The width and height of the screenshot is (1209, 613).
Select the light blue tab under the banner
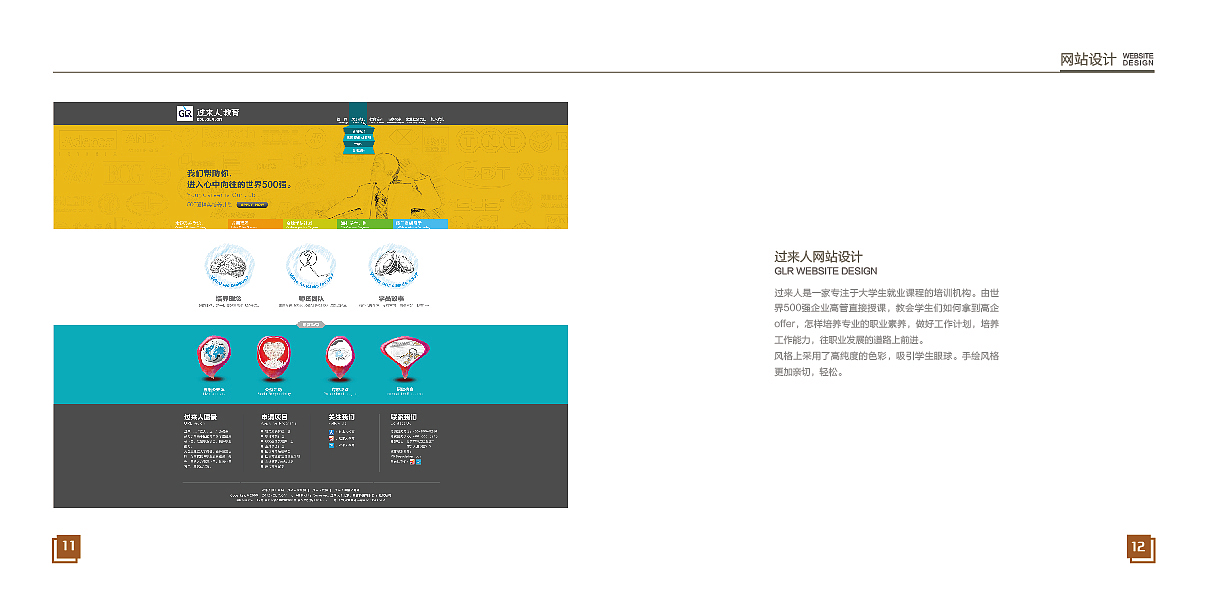click(420, 224)
